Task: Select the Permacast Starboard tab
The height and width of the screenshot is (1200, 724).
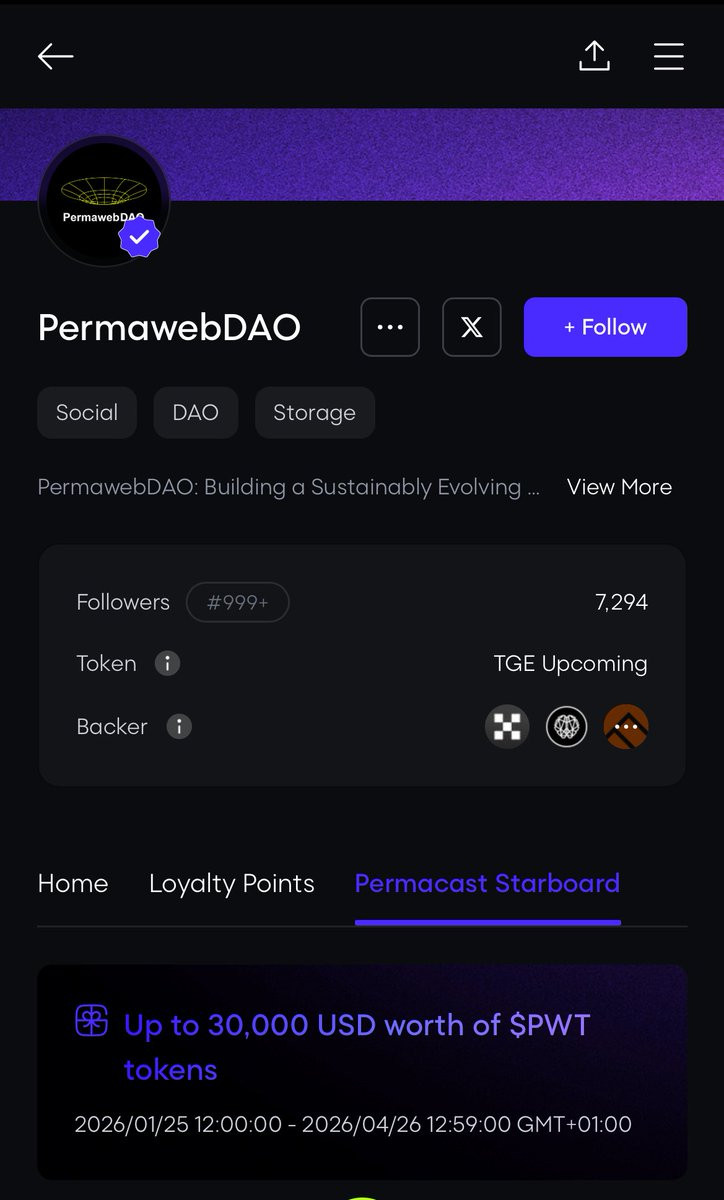Action: pyautogui.click(x=487, y=883)
